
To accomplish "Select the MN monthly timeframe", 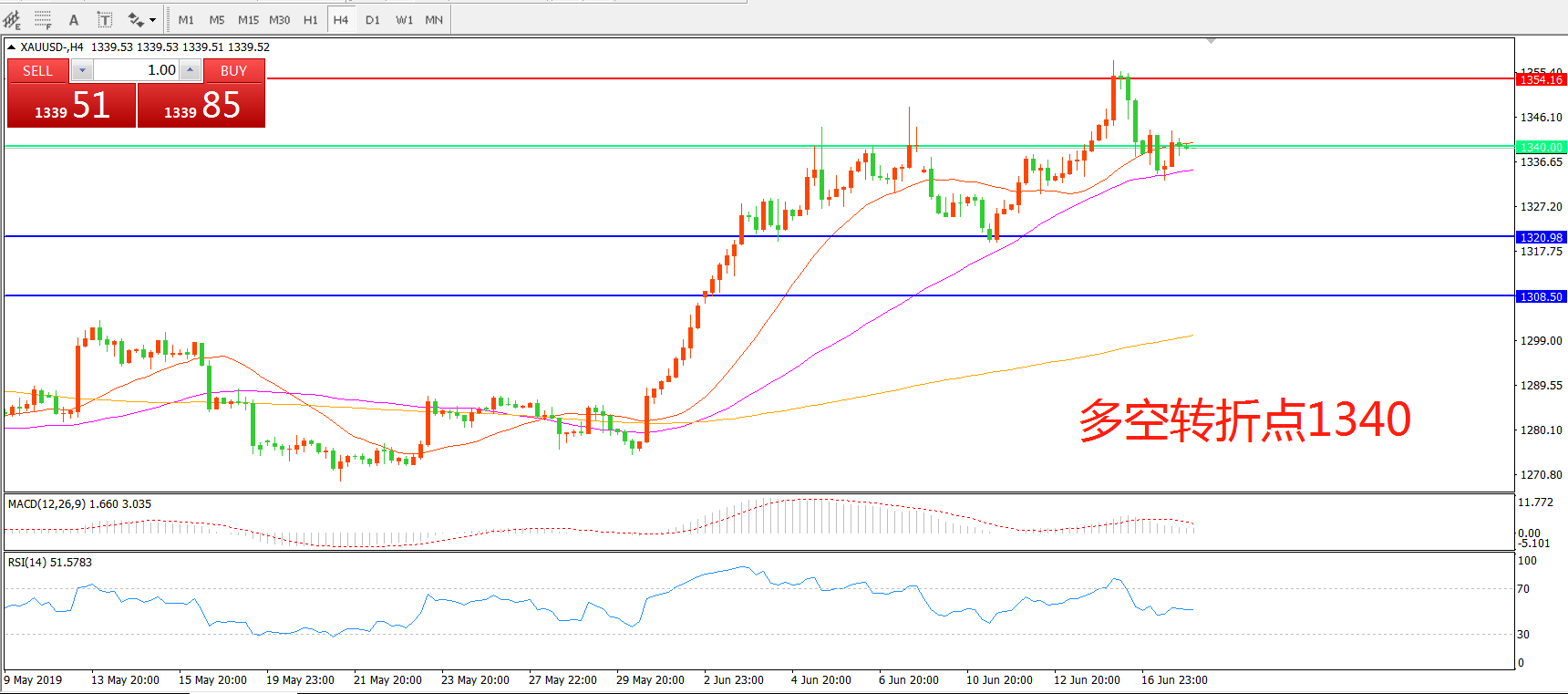I will click(434, 20).
